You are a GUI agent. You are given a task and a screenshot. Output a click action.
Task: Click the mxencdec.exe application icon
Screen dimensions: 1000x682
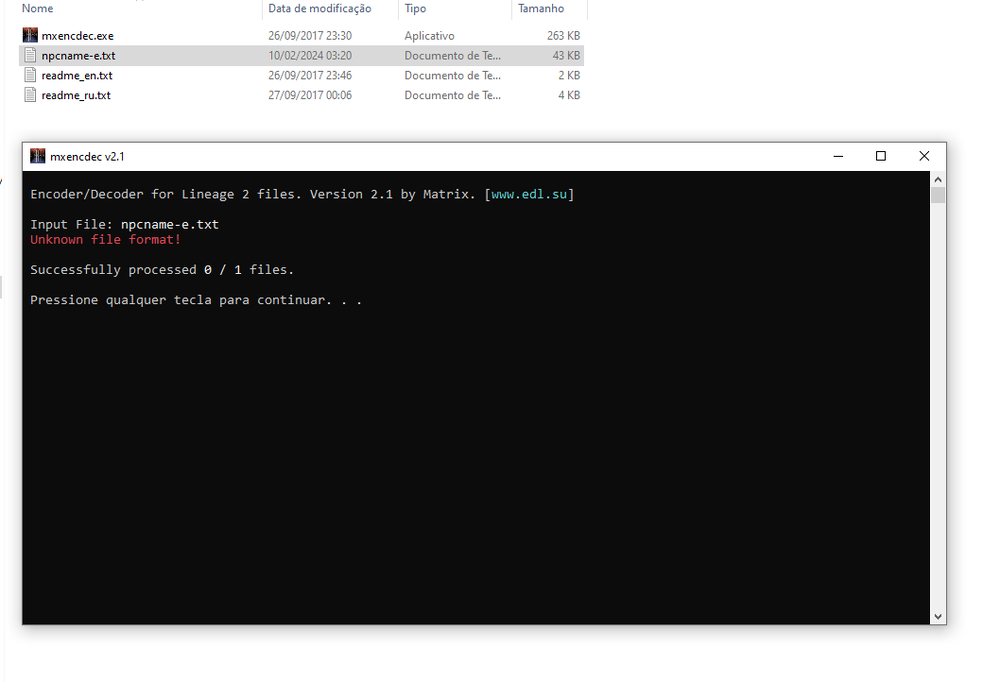point(30,36)
